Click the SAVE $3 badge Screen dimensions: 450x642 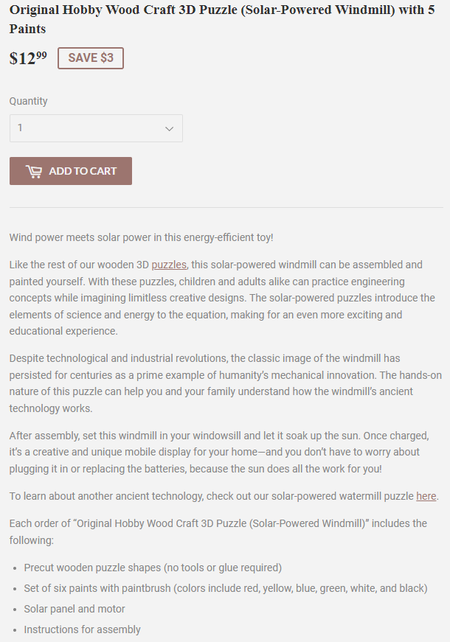click(x=90, y=58)
